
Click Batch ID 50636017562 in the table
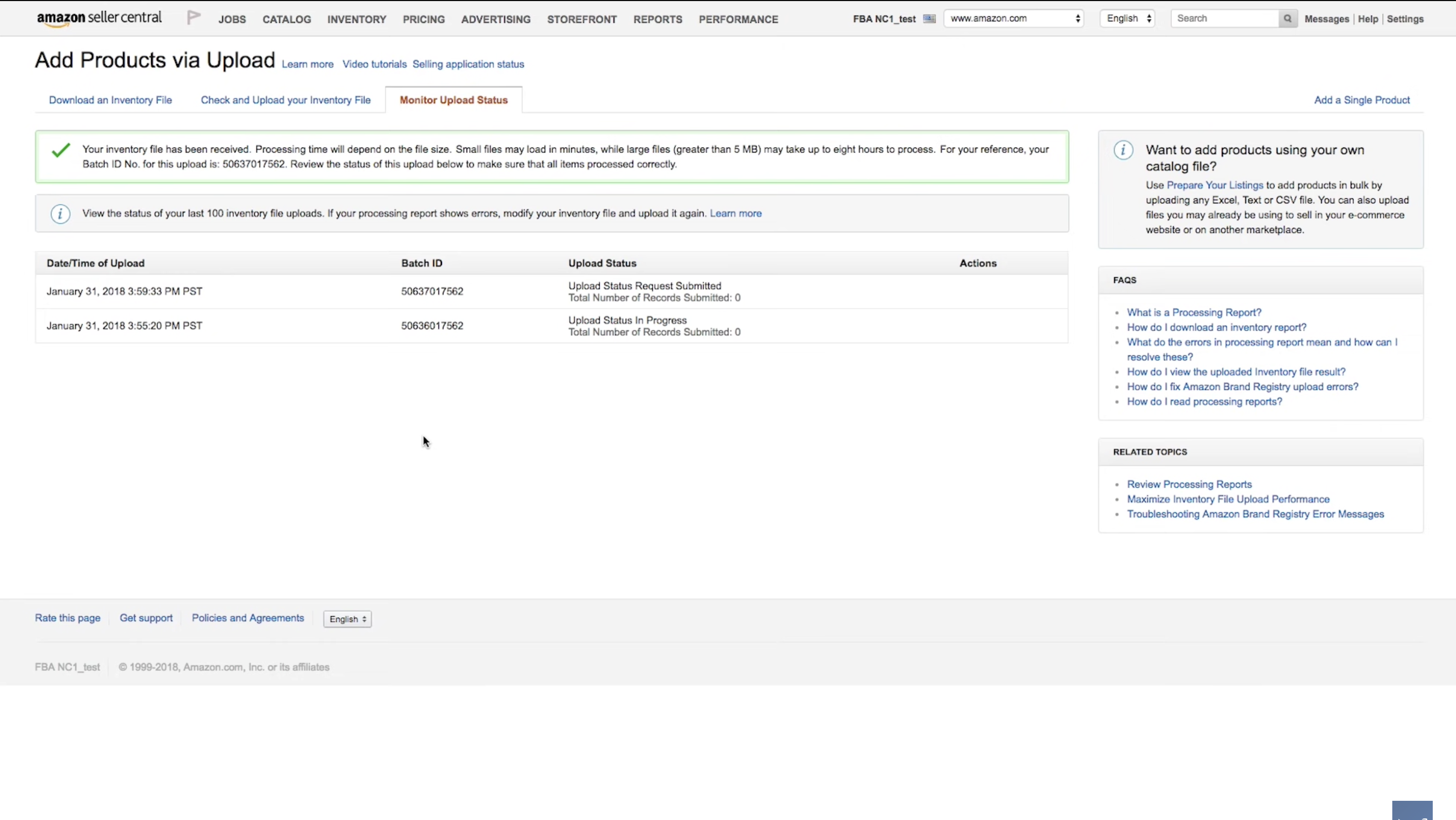coord(432,326)
